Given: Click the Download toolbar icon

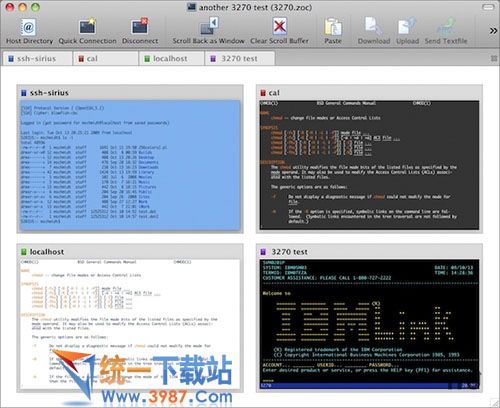Looking at the screenshot, I should pyautogui.click(x=374, y=32).
